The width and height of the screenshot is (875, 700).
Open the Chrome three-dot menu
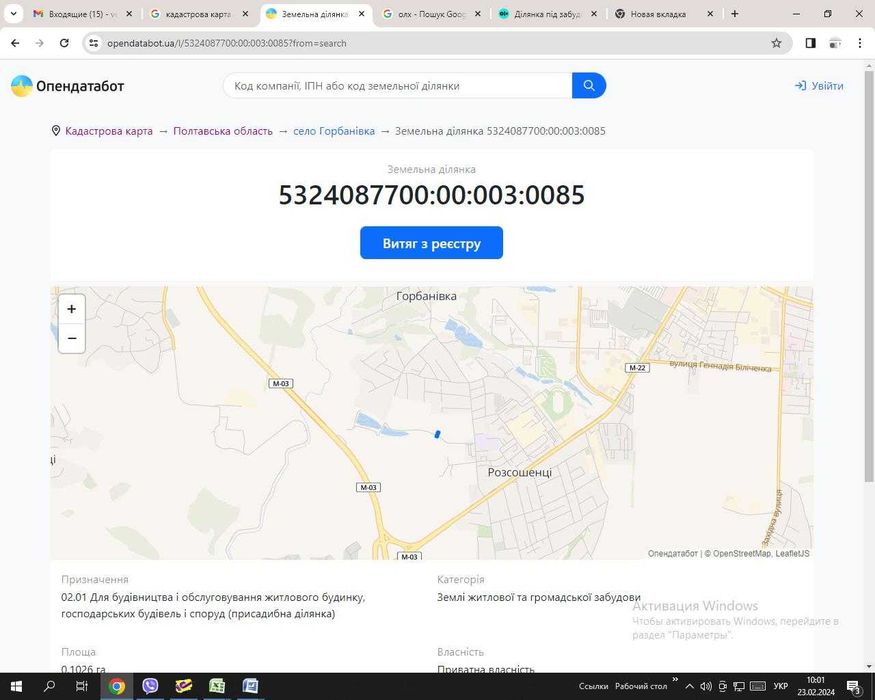[x=859, y=43]
